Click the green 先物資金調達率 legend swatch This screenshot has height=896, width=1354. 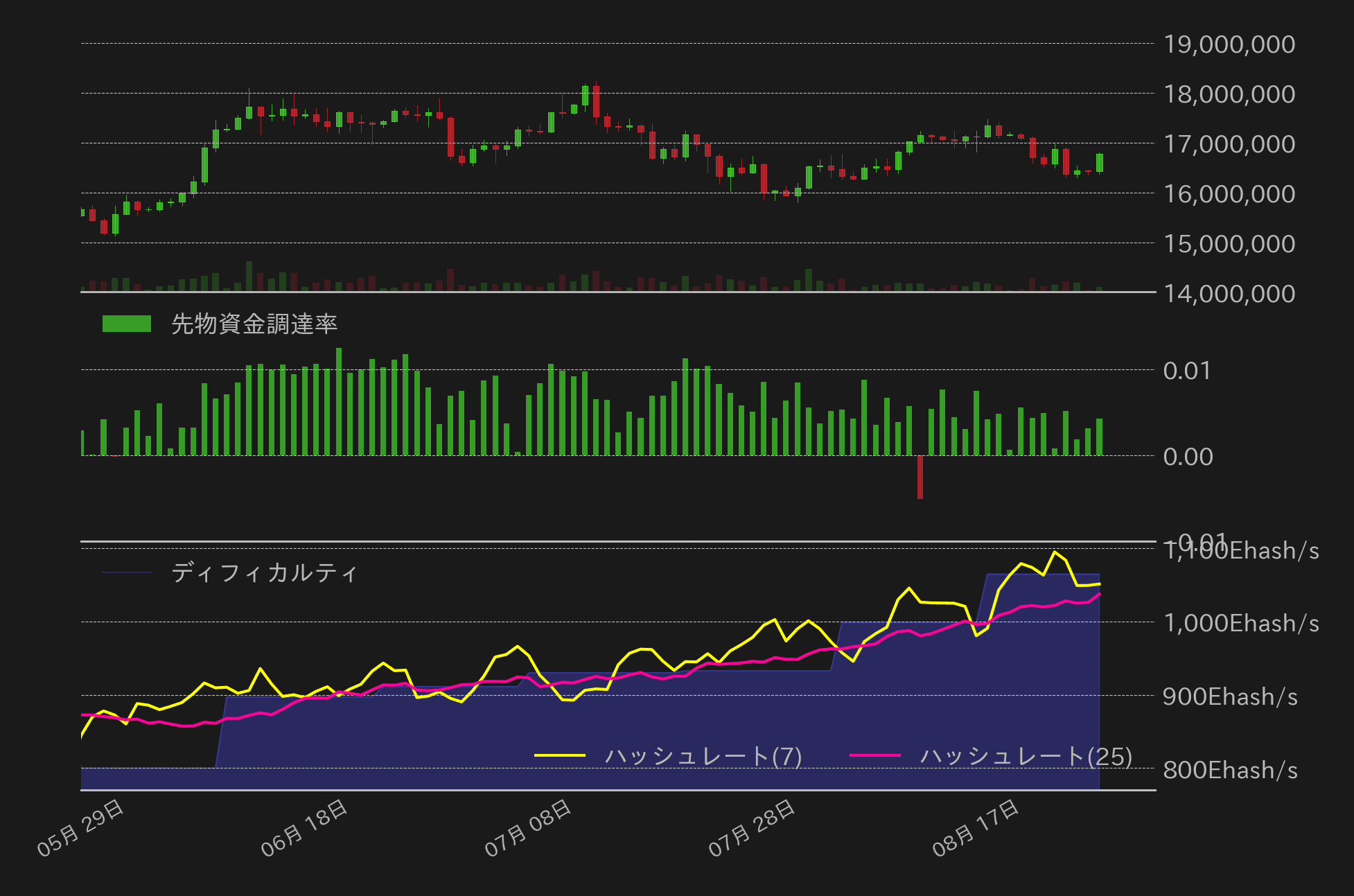125,322
